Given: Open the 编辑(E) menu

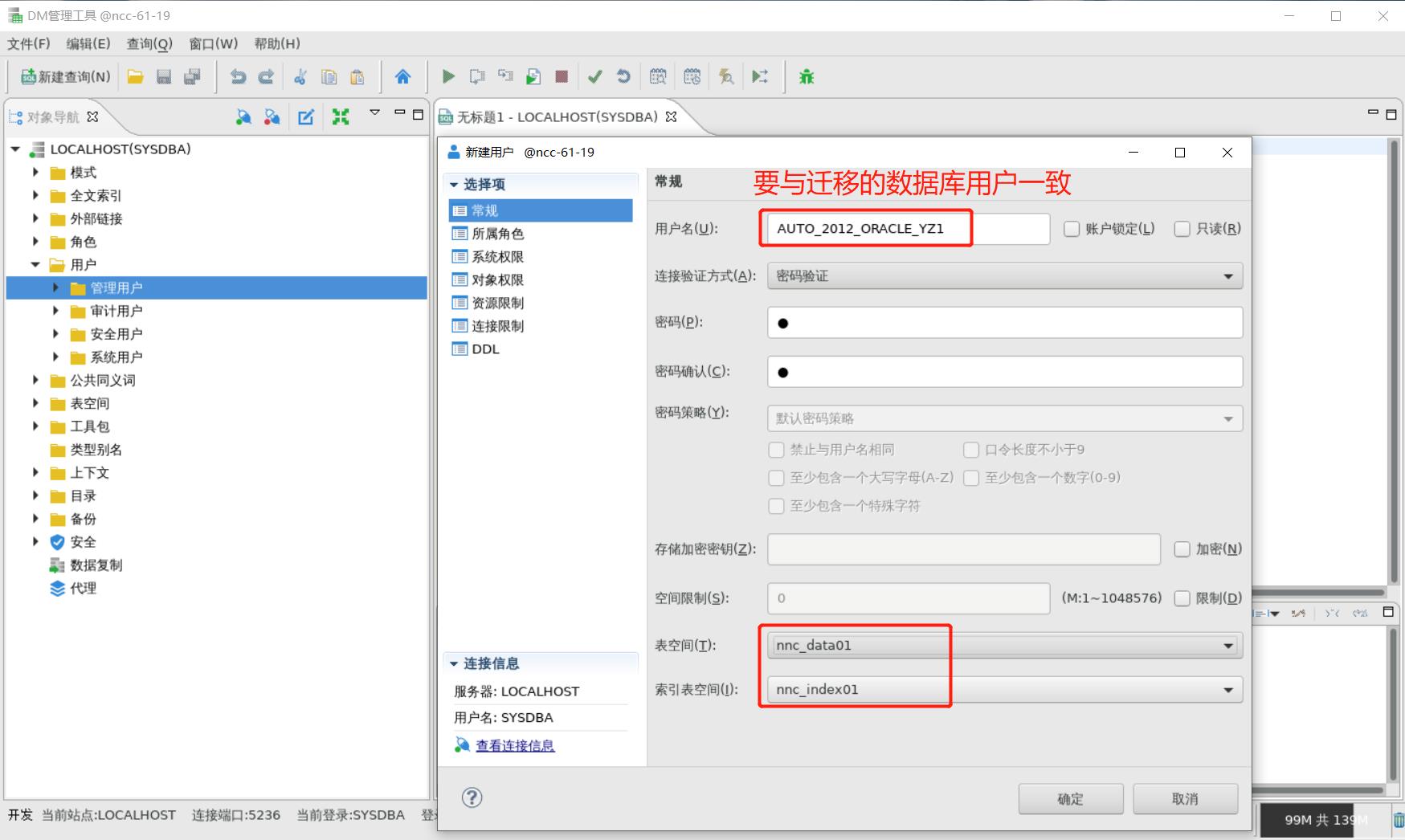Looking at the screenshot, I should pos(88,44).
